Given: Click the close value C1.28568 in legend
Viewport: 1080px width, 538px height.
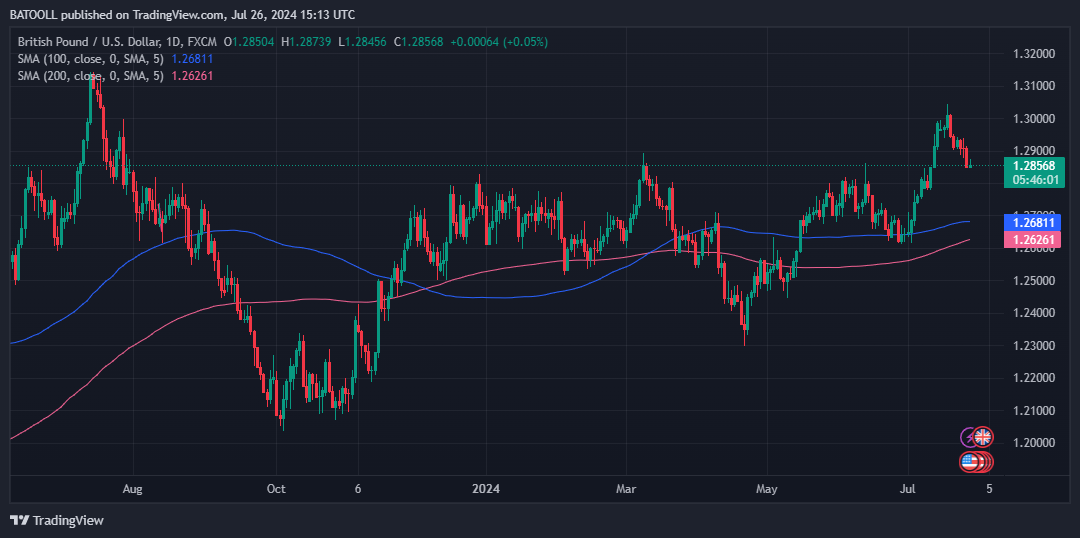Looking at the screenshot, I should [x=419, y=41].
